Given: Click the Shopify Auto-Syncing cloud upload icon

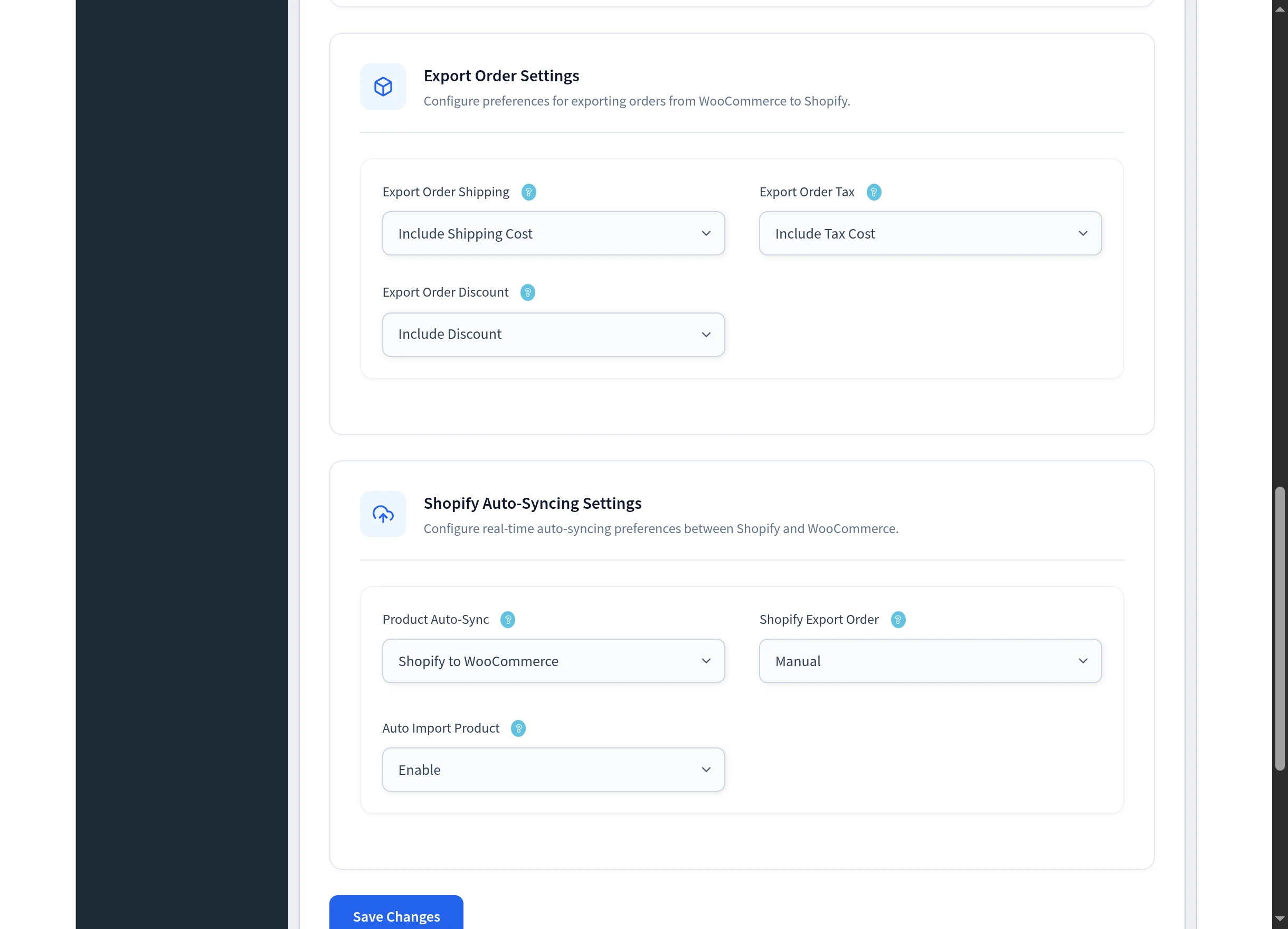Looking at the screenshot, I should coord(383,514).
